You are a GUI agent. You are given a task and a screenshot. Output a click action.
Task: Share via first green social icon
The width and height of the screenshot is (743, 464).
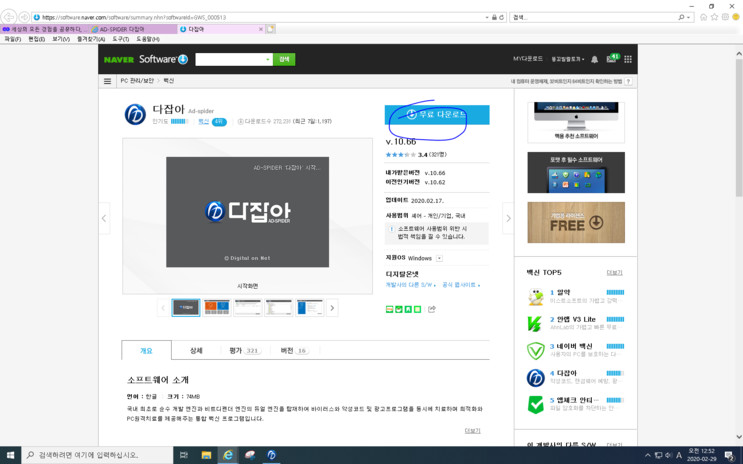pyautogui.click(x=390, y=309)
